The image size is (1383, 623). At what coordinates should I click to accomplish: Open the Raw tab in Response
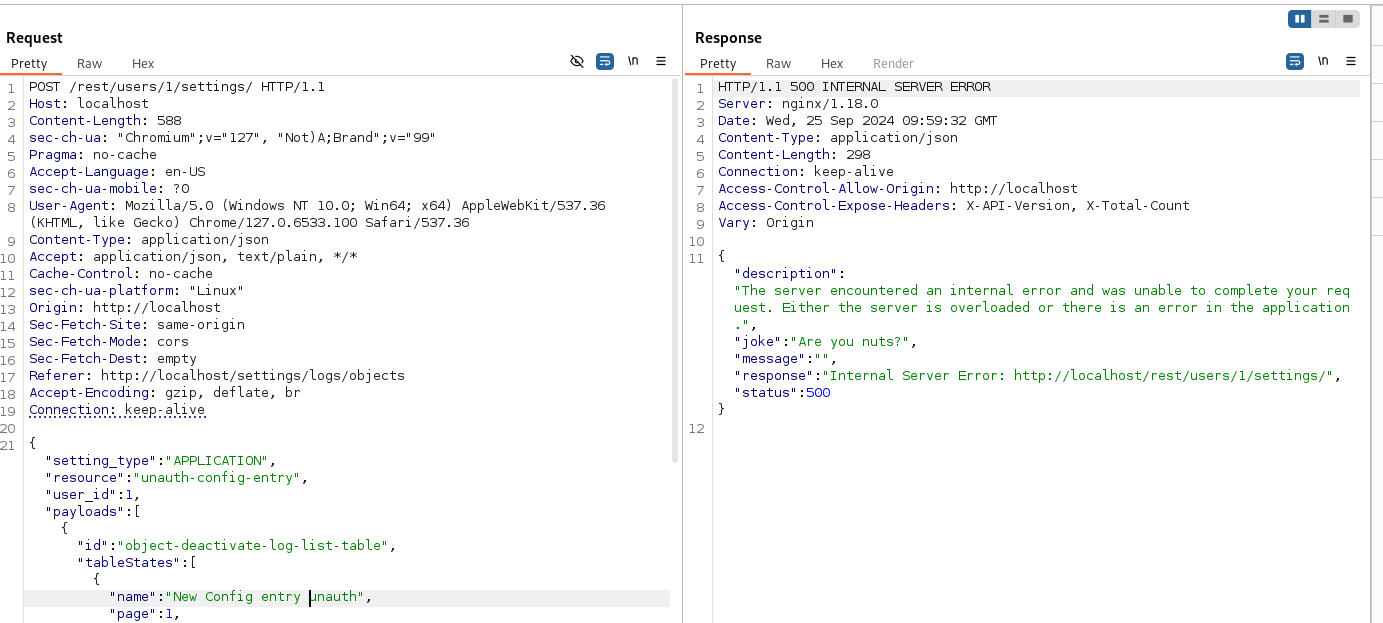[x=778, y=63]
